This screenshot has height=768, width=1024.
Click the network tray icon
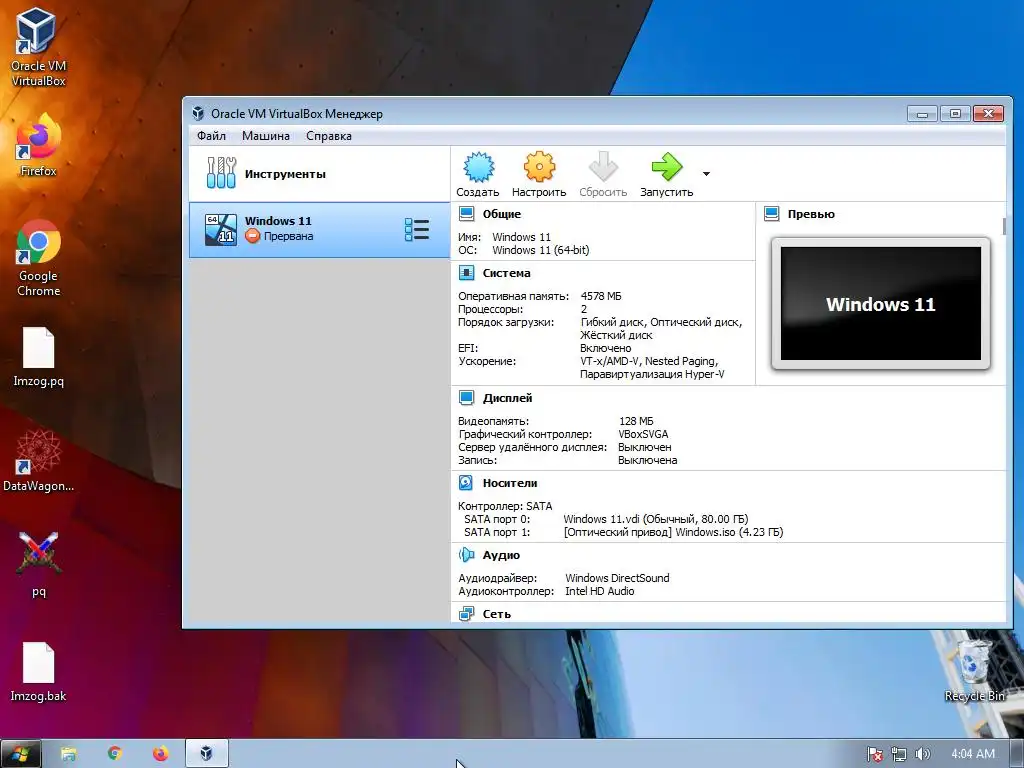pyautogui.click(x=899, y=754)
